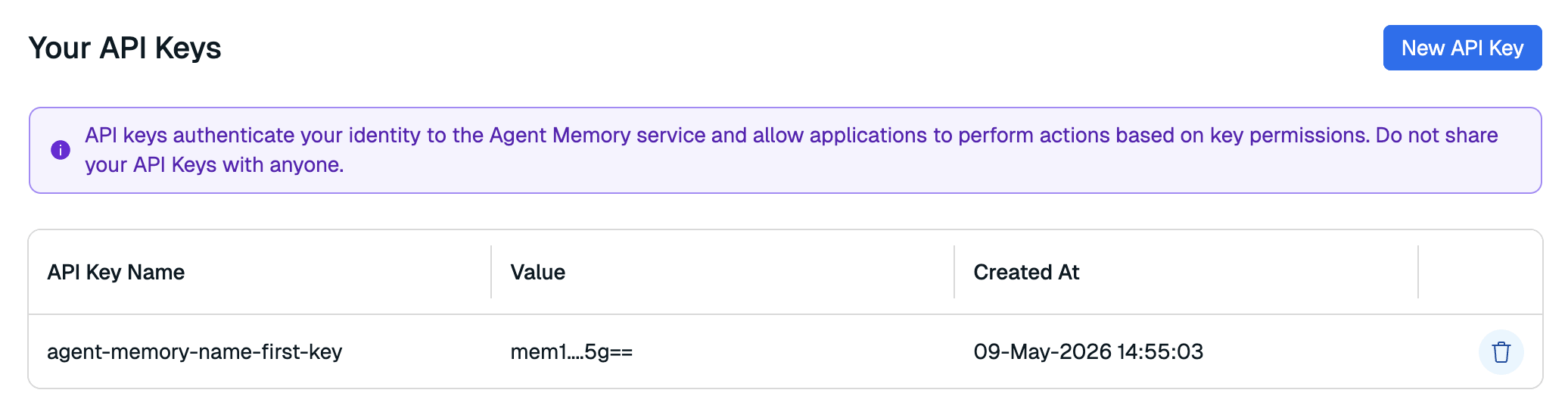The width and height of the screenshot is (1568, 415).
Task: Click the New API Key button
Action: [x=1462, y=48]
